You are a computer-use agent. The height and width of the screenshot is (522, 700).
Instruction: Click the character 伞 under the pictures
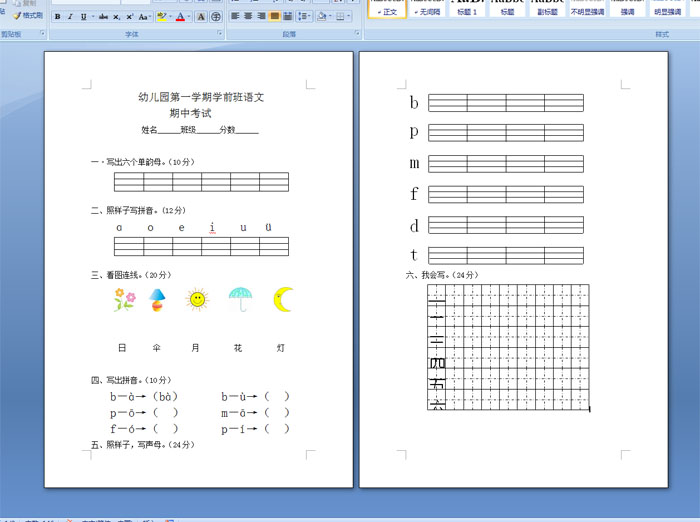[x=156, y=348]
